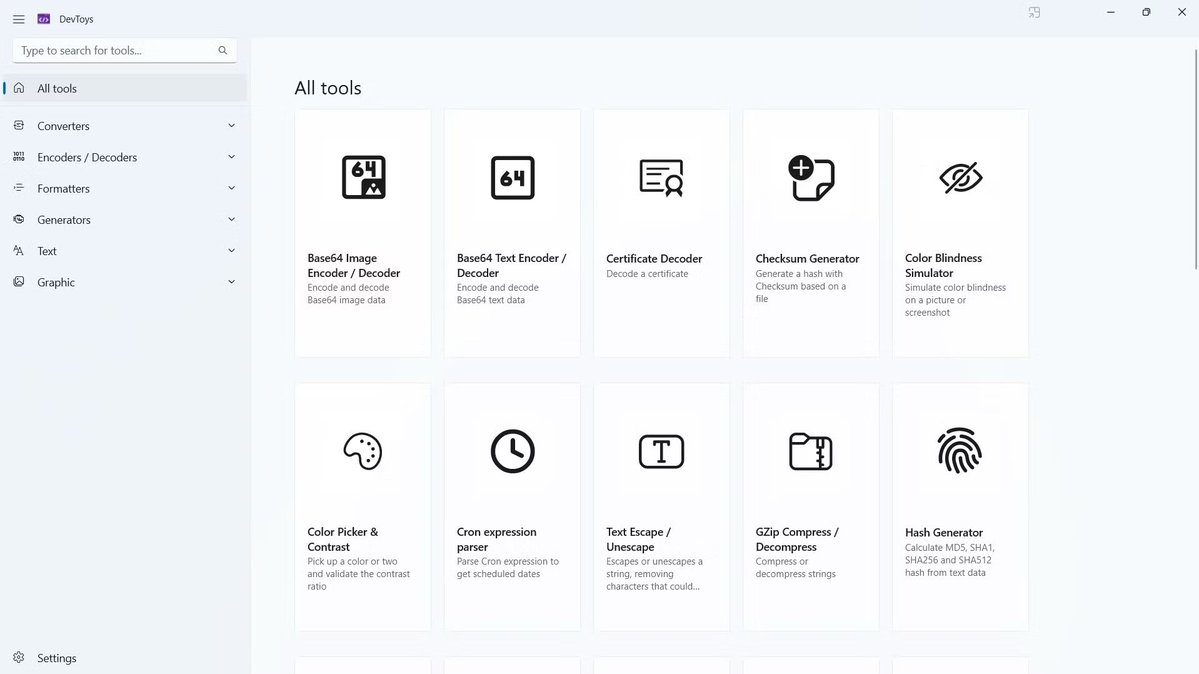
Task: Open the Cron expression parser title
Action: [496, 539]
